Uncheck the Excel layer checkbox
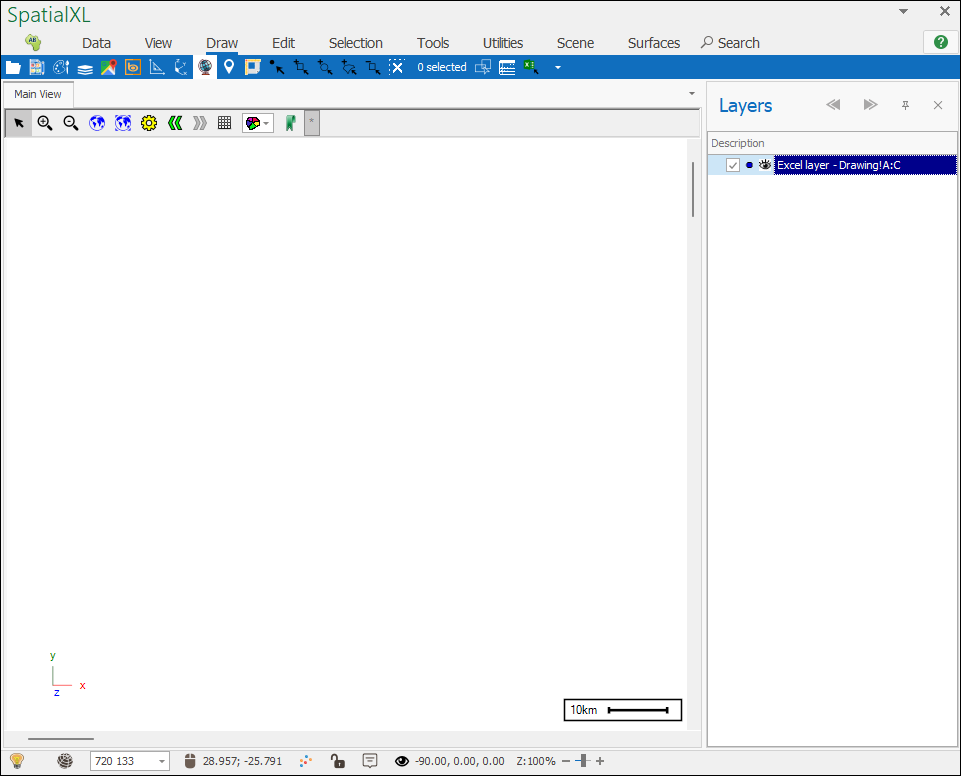 [x=733, y=165]
